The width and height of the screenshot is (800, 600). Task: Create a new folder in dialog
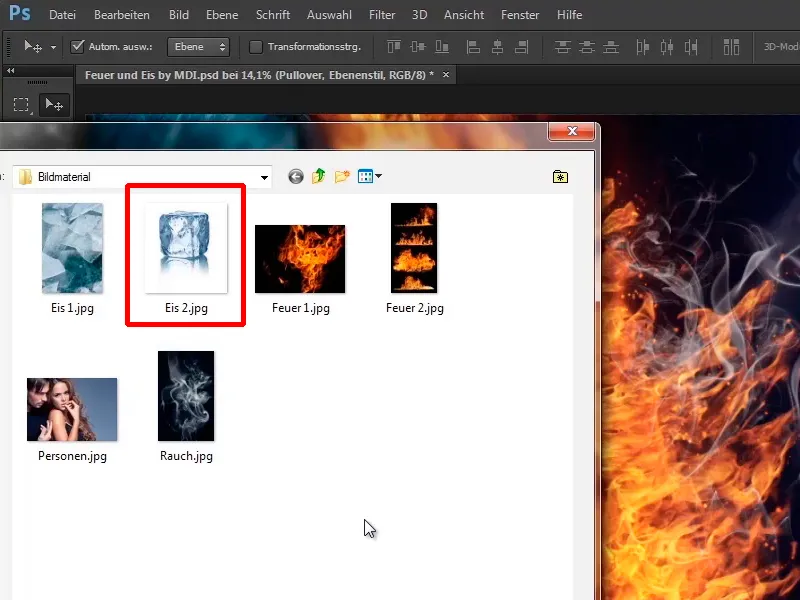click(x=342, y=177)
